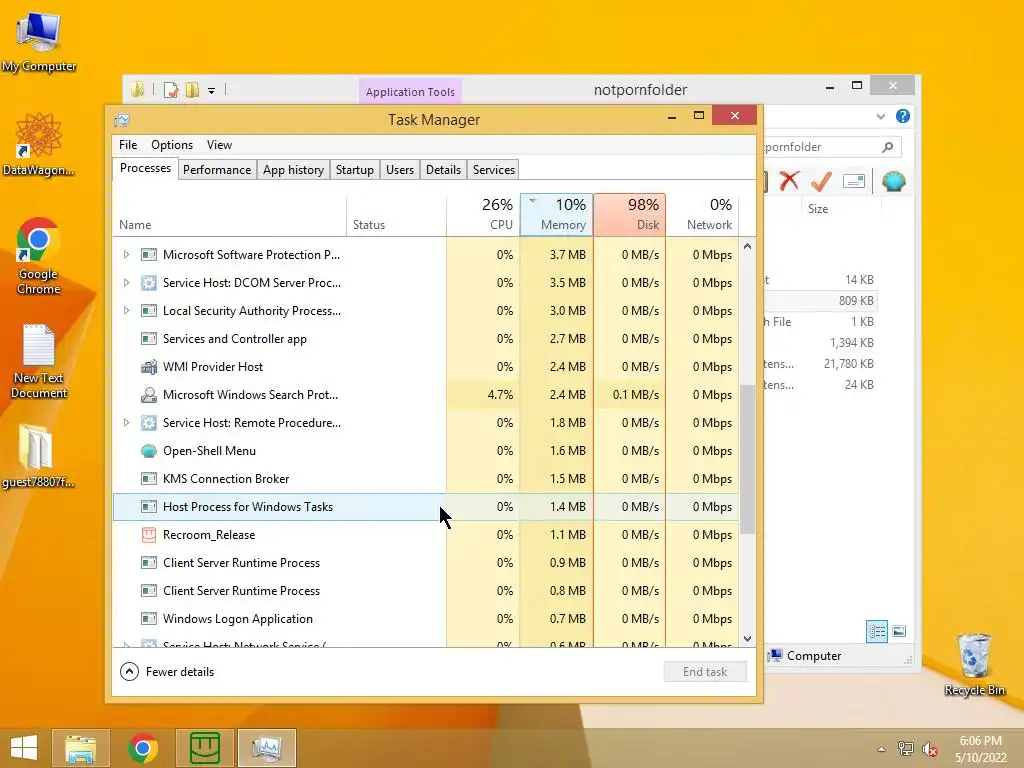
Task: Expand Service Host: DCOM Server process
Action: pyautogui.click(x=127, y=283)
